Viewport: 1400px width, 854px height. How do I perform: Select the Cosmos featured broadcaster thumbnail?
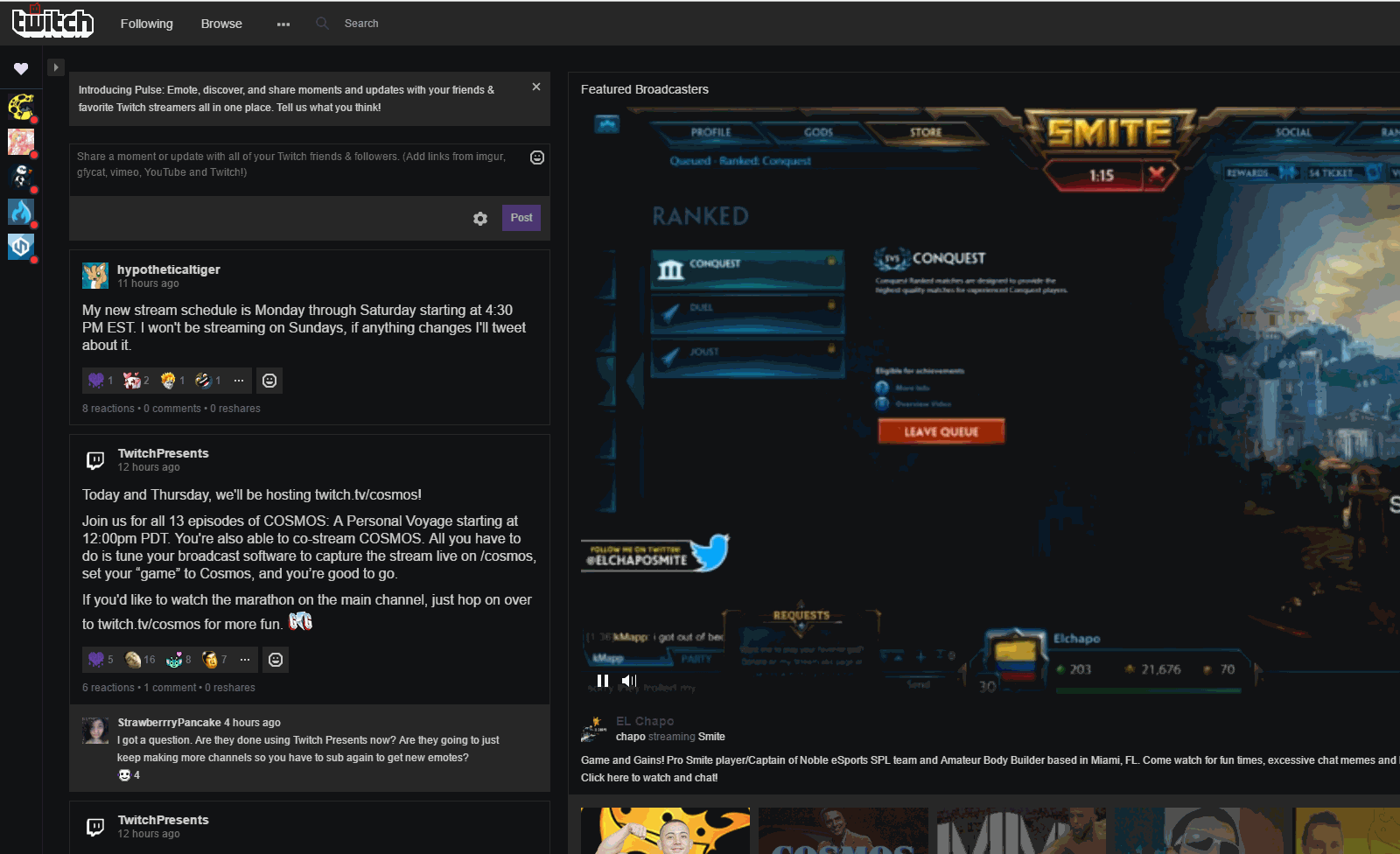(x=843, y=830)
